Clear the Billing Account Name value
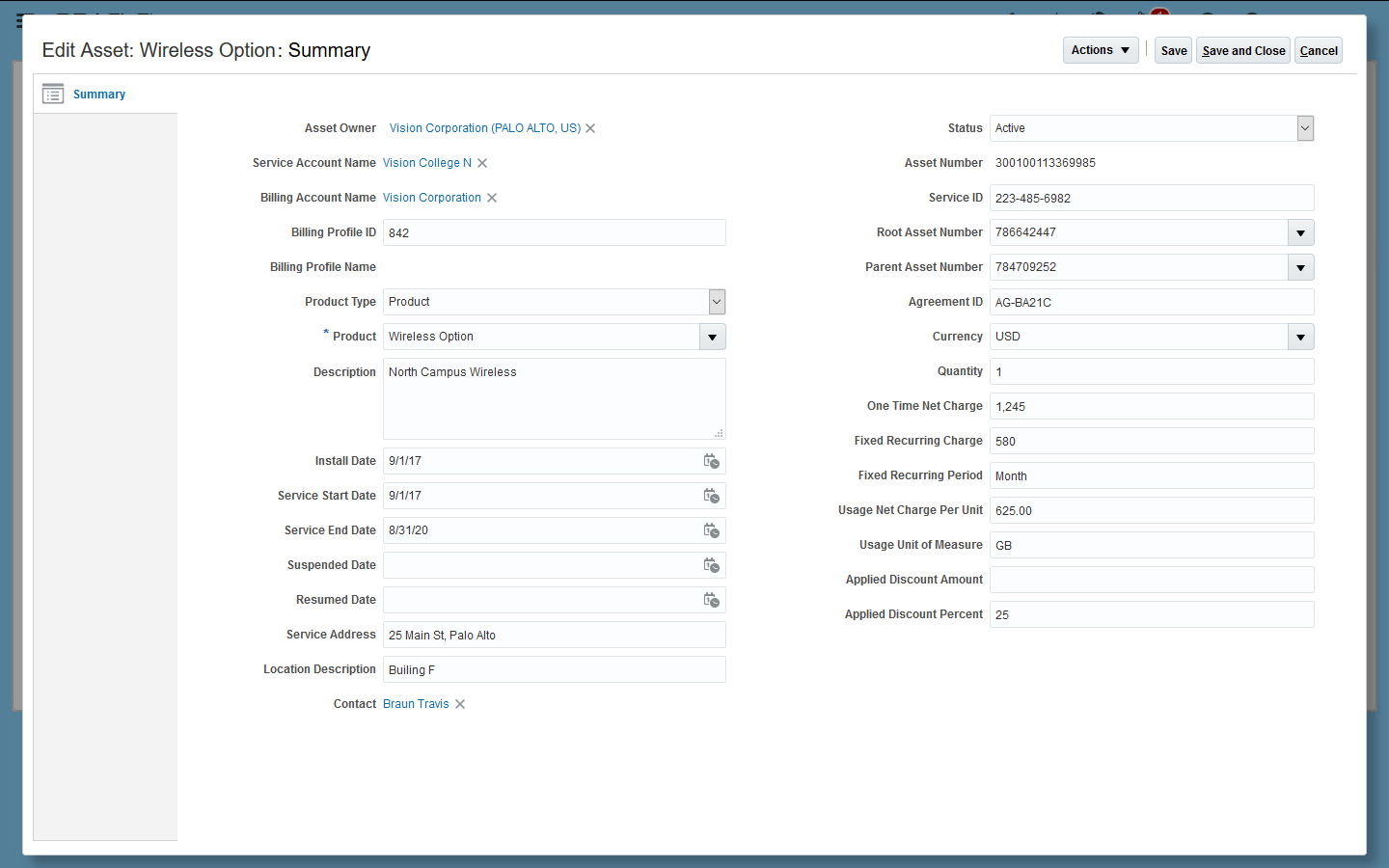Screen dimensions: 1389x868 492,198
